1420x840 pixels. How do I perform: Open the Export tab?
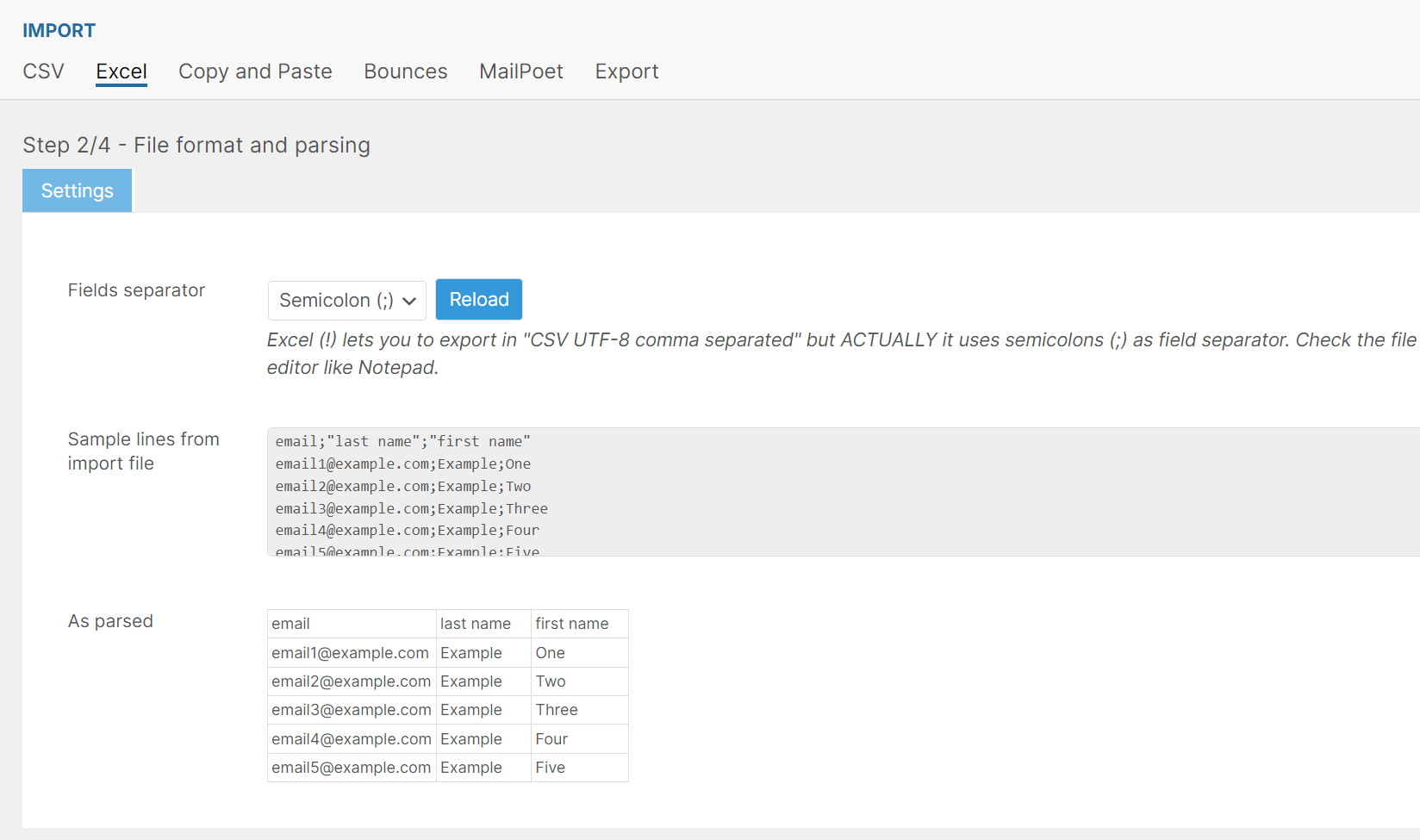pos(626,72)
